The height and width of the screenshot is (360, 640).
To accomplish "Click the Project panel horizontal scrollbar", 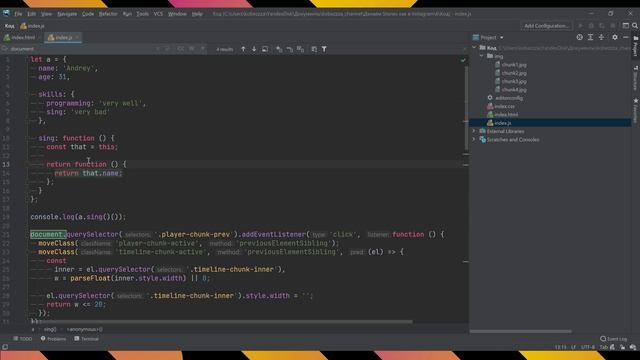I will (520, 331).
